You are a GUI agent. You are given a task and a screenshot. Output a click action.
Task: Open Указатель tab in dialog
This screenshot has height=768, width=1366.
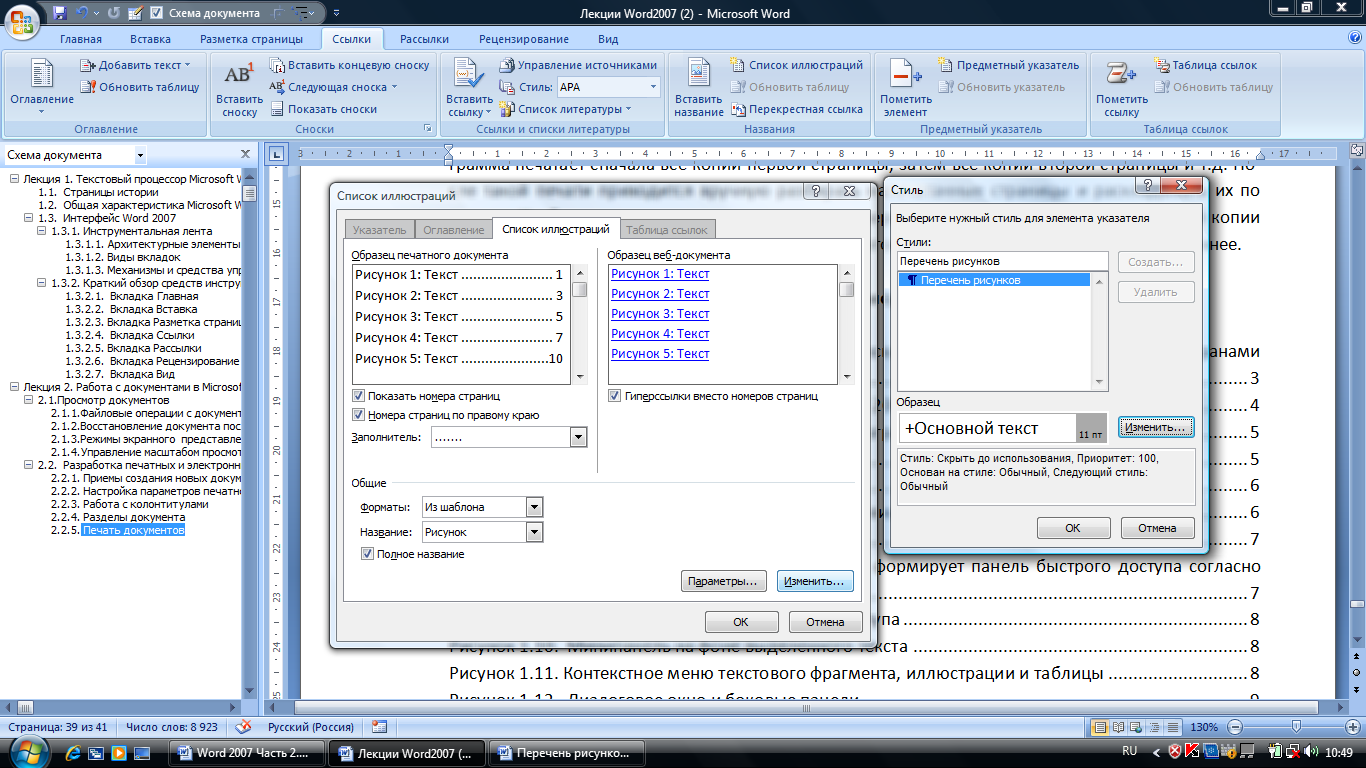(x=379, y=230)
